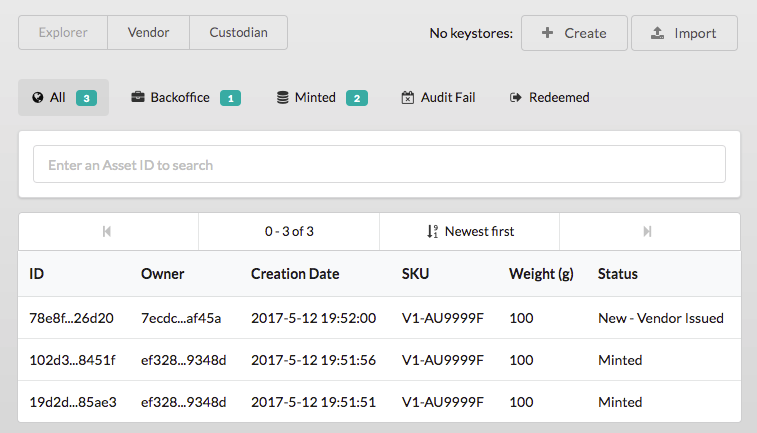Click the globe icon on All tab
The image size is (757, 433).
(38, 98)
